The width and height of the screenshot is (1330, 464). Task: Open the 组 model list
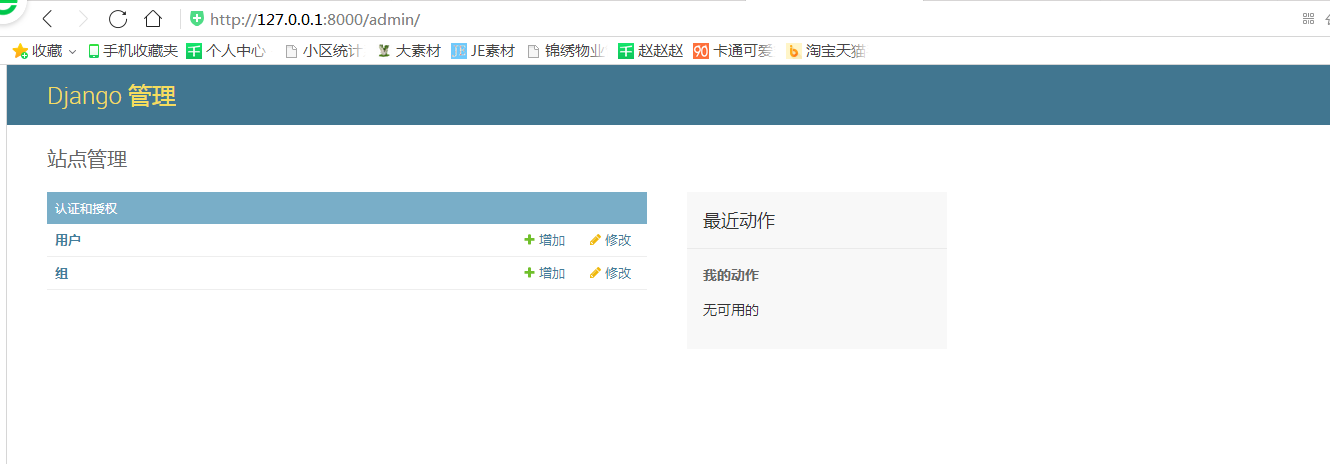pyautogui.click(x=62, y=273)
